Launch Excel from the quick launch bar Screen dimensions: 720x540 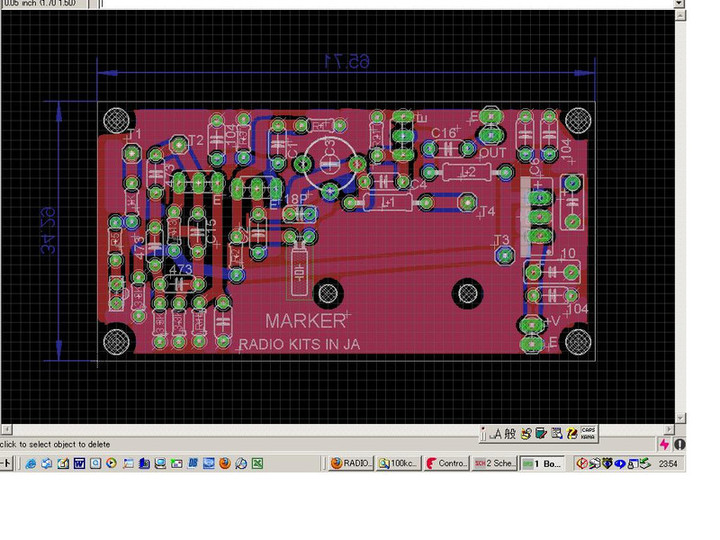click(257, 464)
